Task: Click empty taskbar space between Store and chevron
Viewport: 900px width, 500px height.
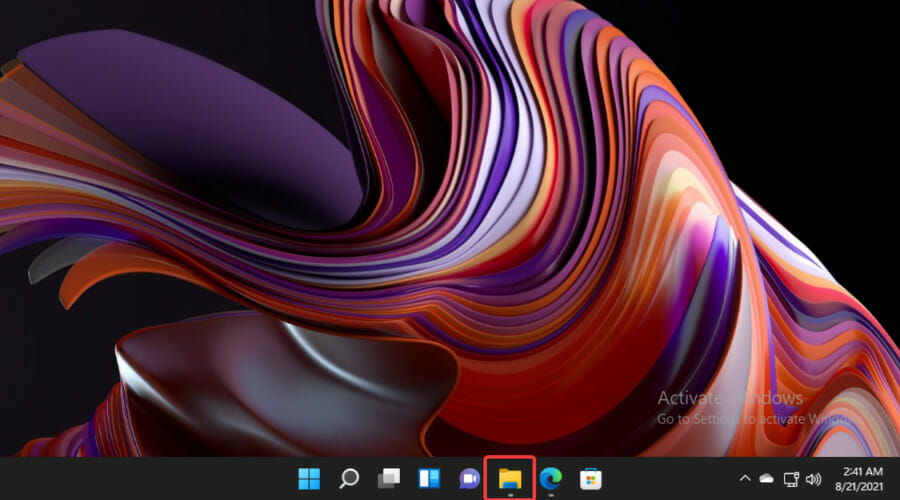Action: 670,479
